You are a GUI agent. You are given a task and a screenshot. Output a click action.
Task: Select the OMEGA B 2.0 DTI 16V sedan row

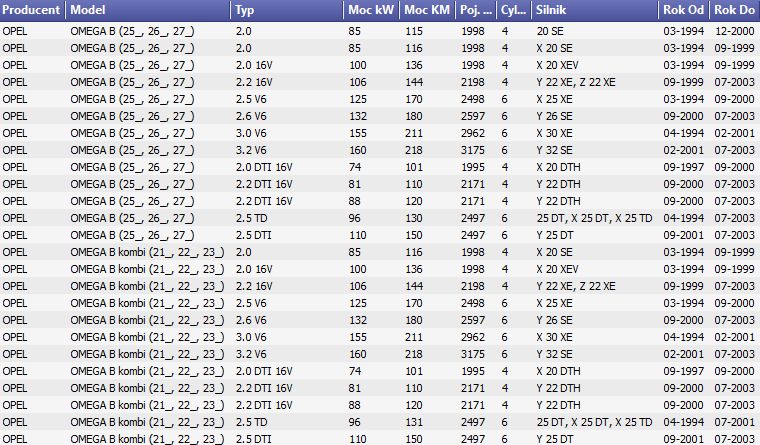tap(380, 167)
